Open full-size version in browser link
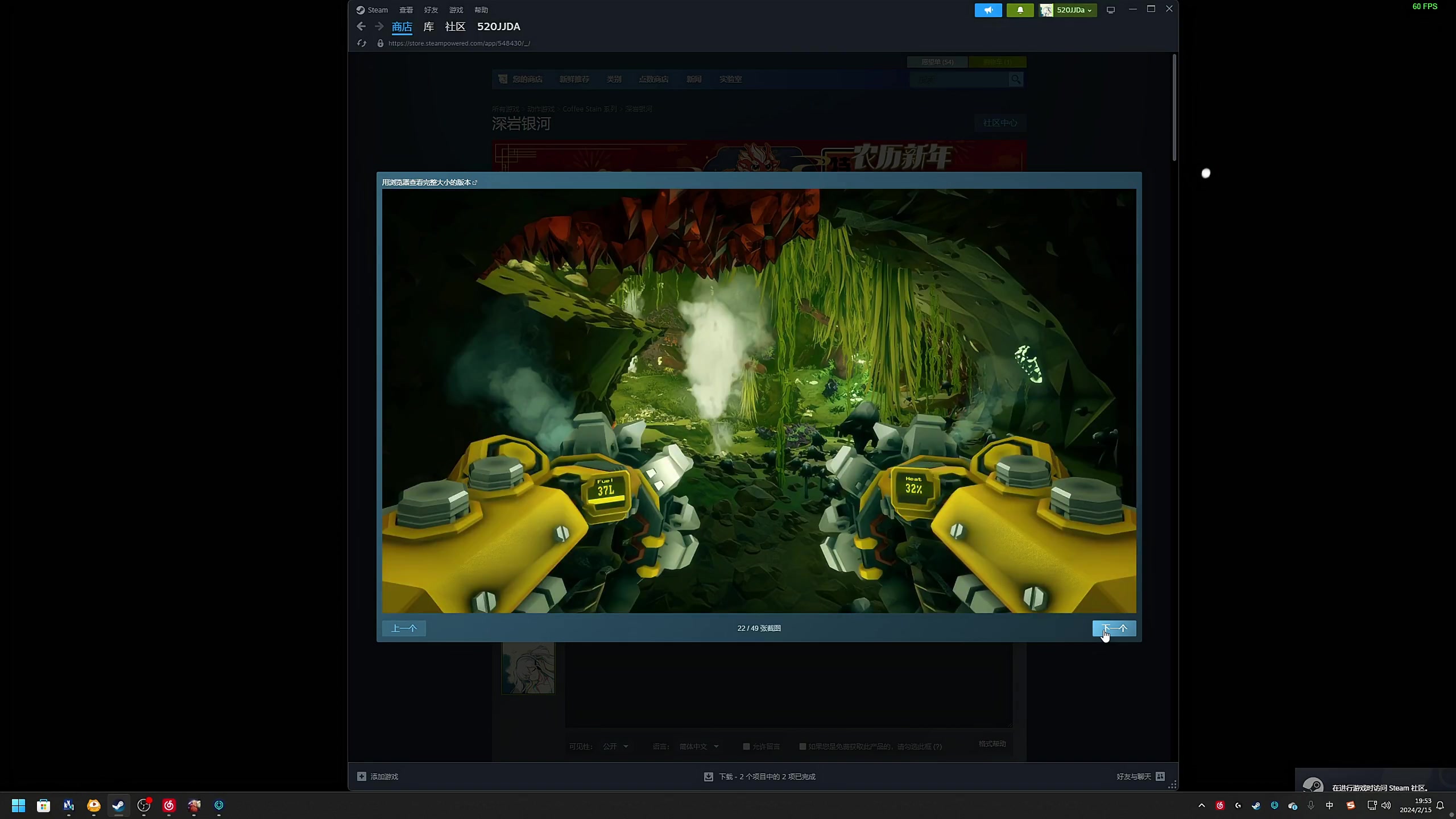 429,182
